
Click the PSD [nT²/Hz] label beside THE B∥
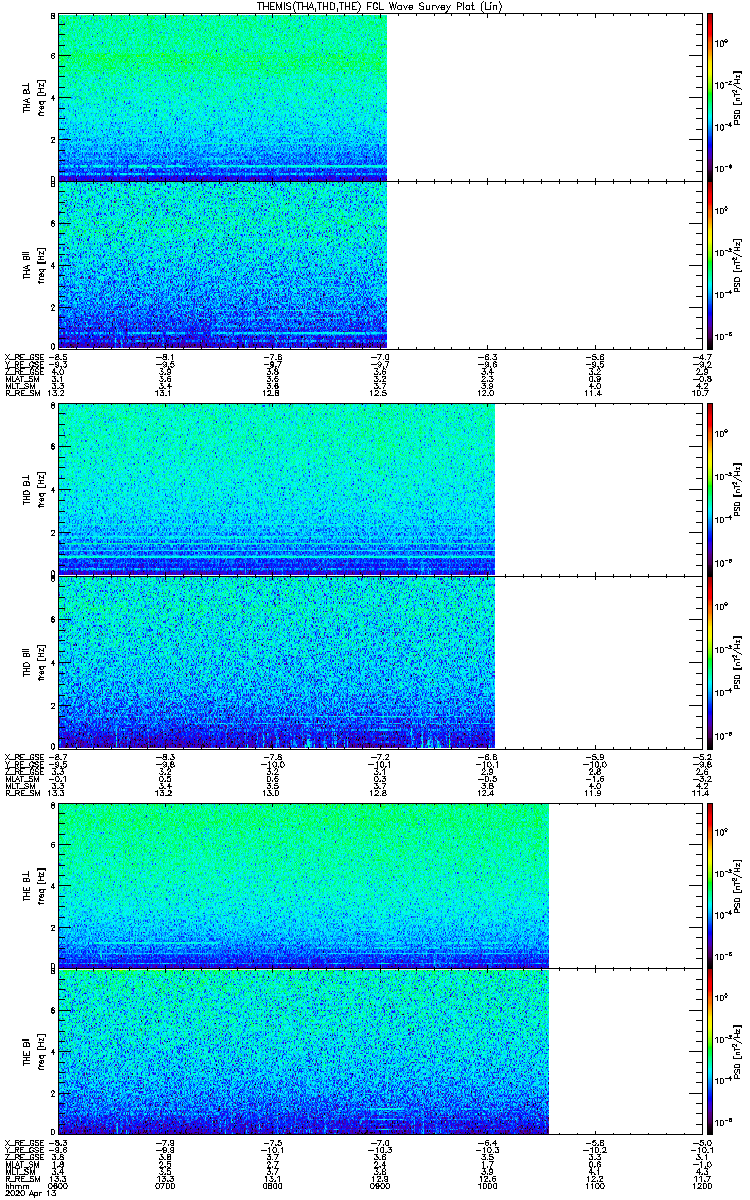tap(736, 1051)
